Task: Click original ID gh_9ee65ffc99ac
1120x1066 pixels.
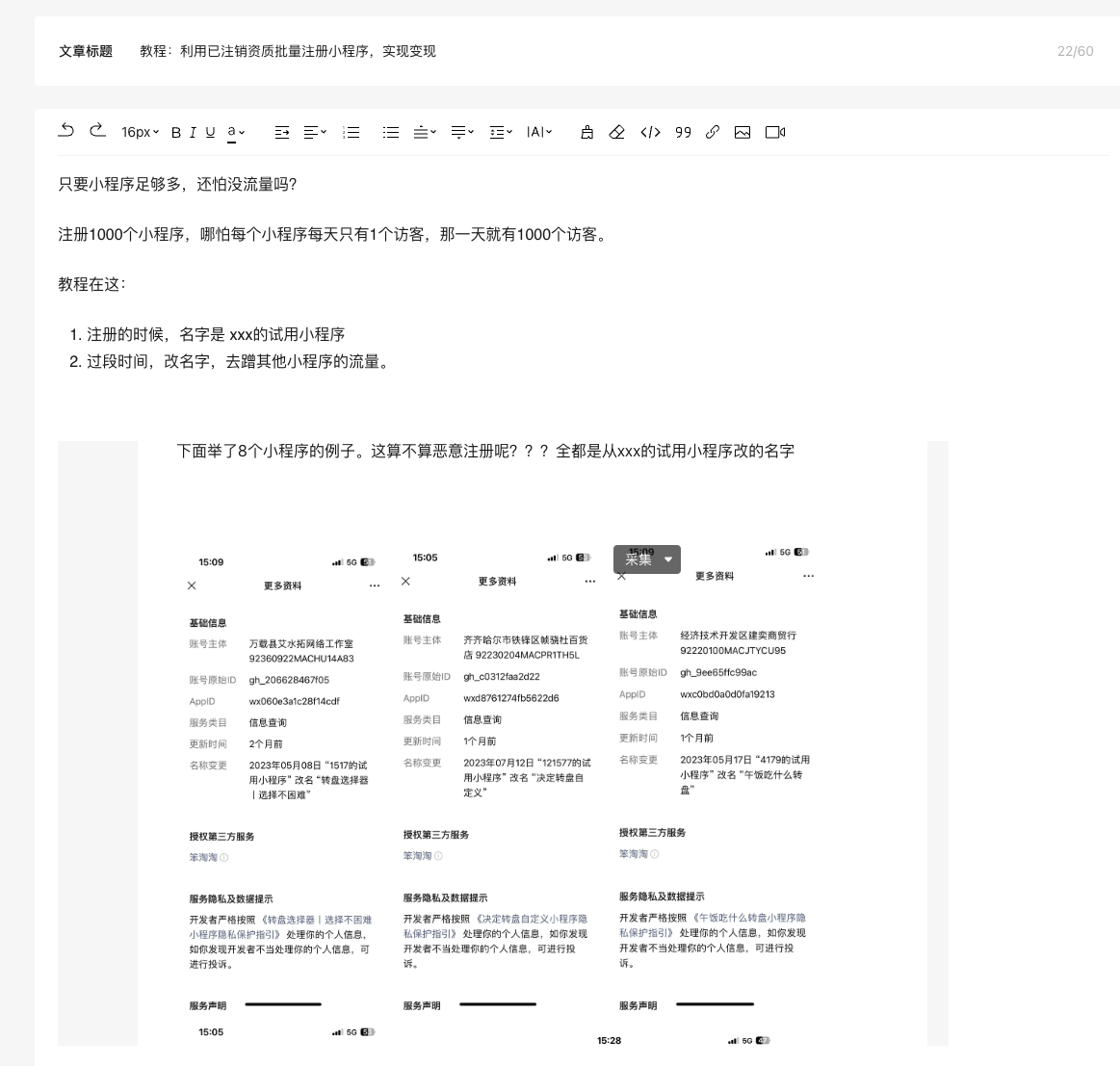Action: (718, 673)
